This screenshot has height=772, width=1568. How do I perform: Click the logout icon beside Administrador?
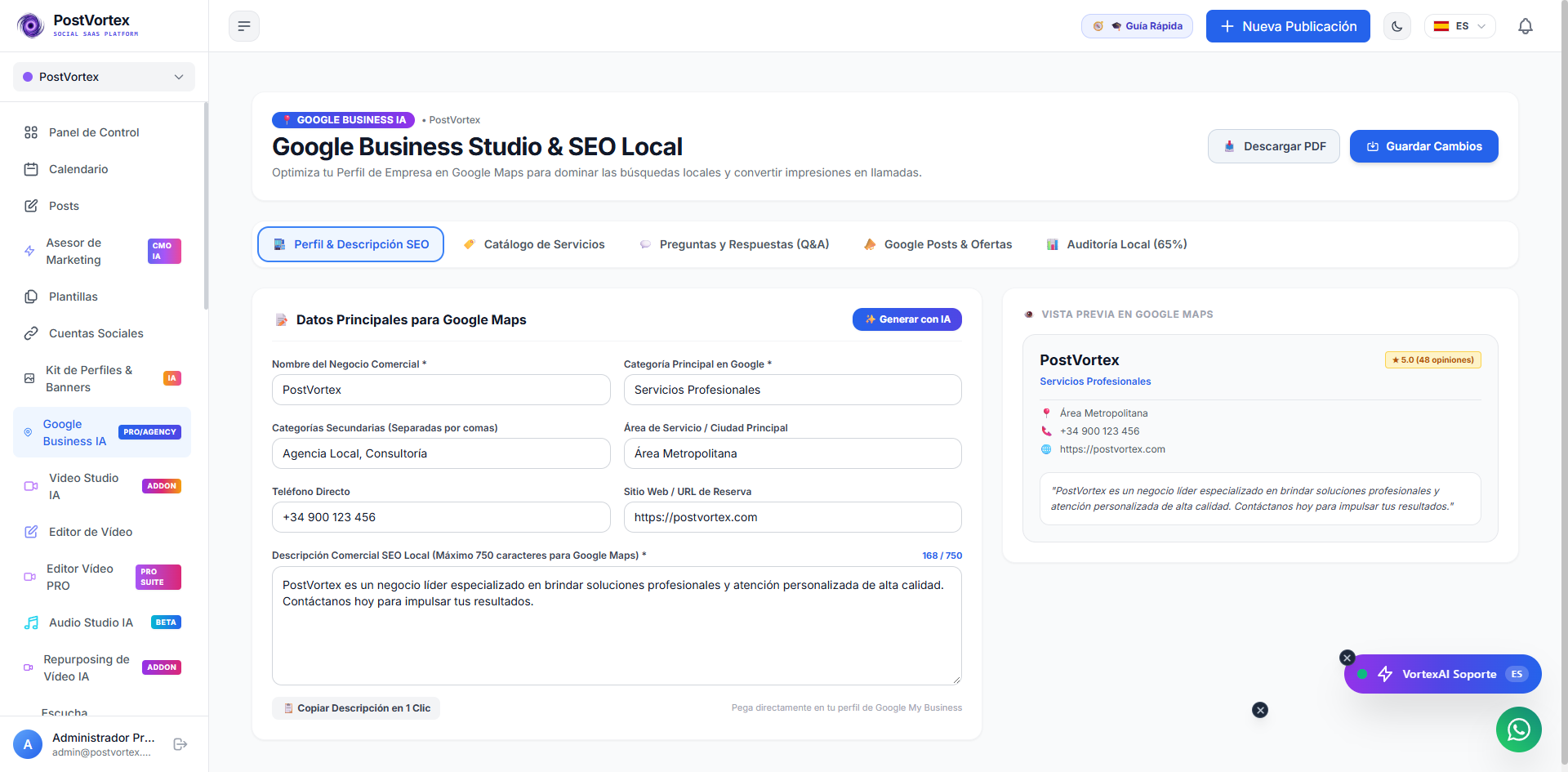[180, 744]
